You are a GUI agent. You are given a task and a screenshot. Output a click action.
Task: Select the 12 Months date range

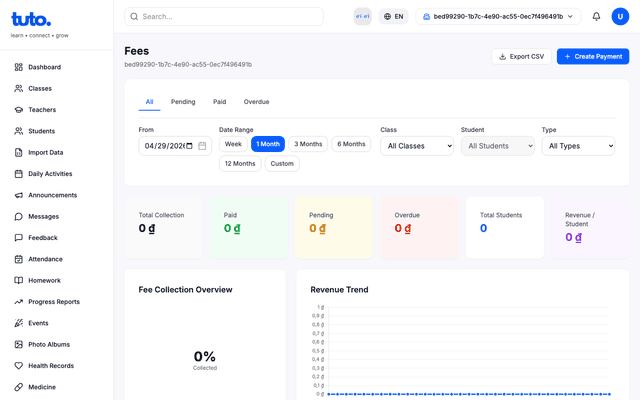[x=240, y=164]
